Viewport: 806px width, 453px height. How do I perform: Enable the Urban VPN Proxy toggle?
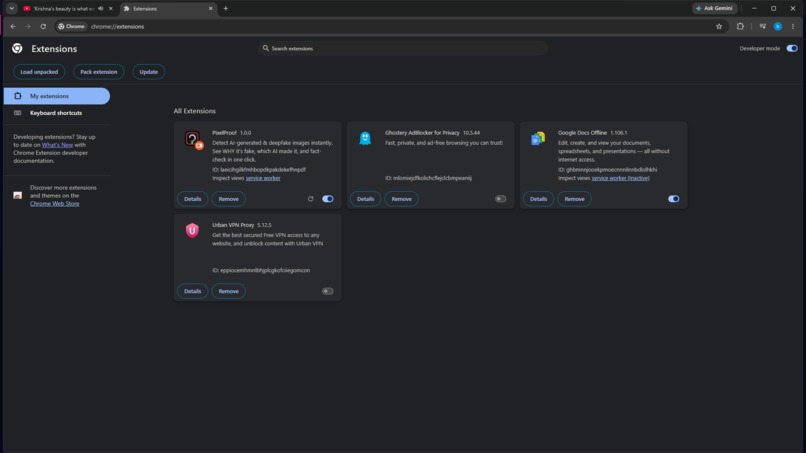click(327, 291)
